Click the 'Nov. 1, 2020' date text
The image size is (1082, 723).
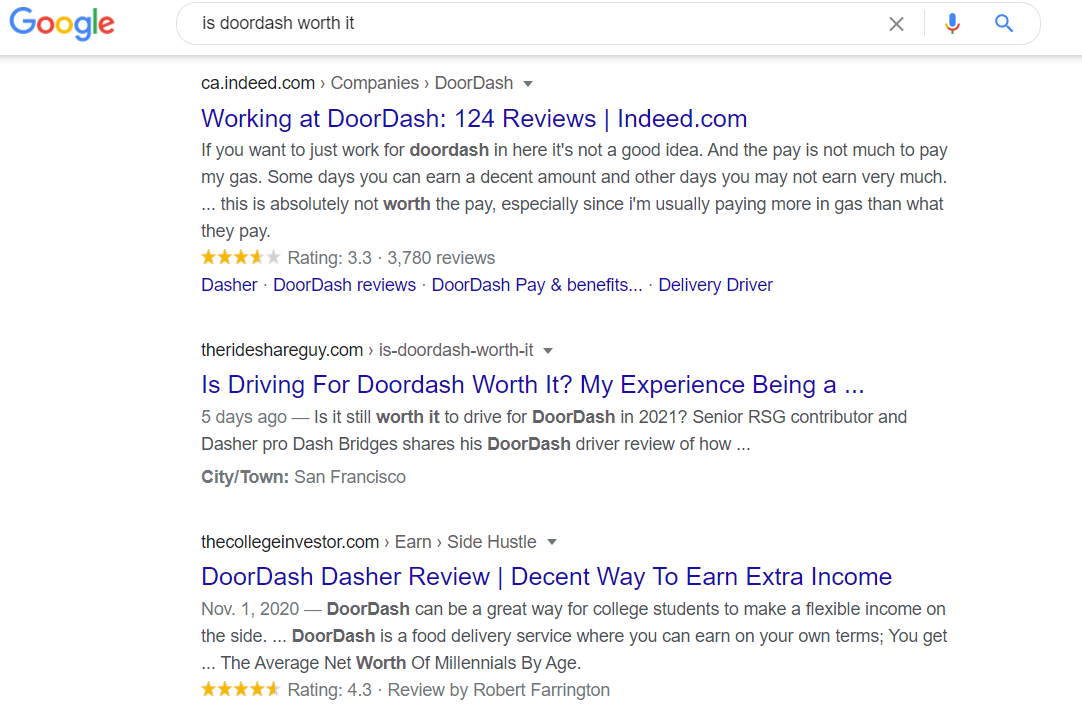(250, 609)
